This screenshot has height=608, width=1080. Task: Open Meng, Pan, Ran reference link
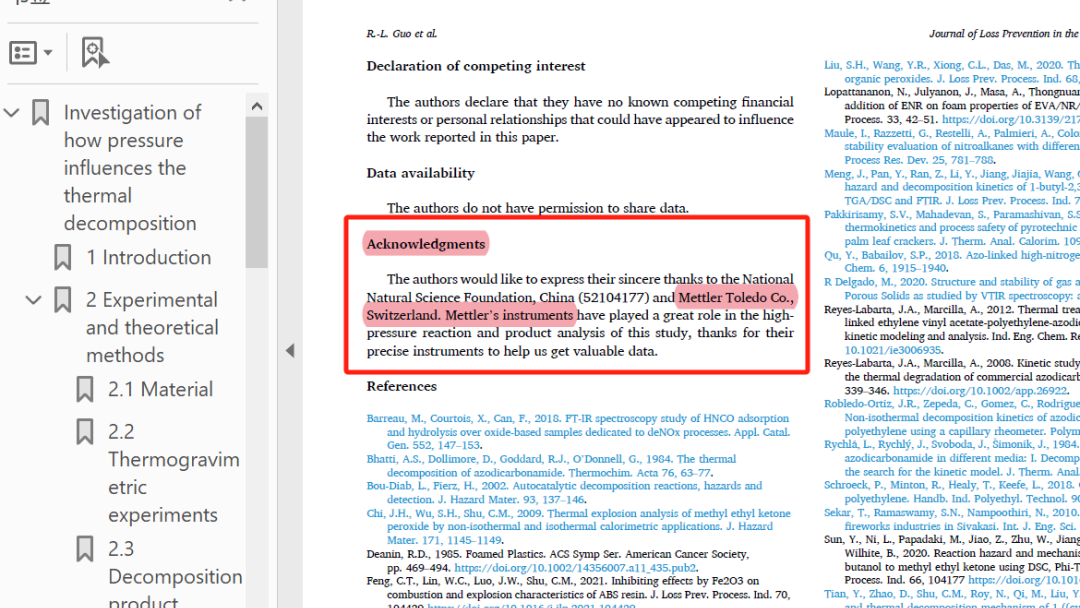tap(952, 187)
